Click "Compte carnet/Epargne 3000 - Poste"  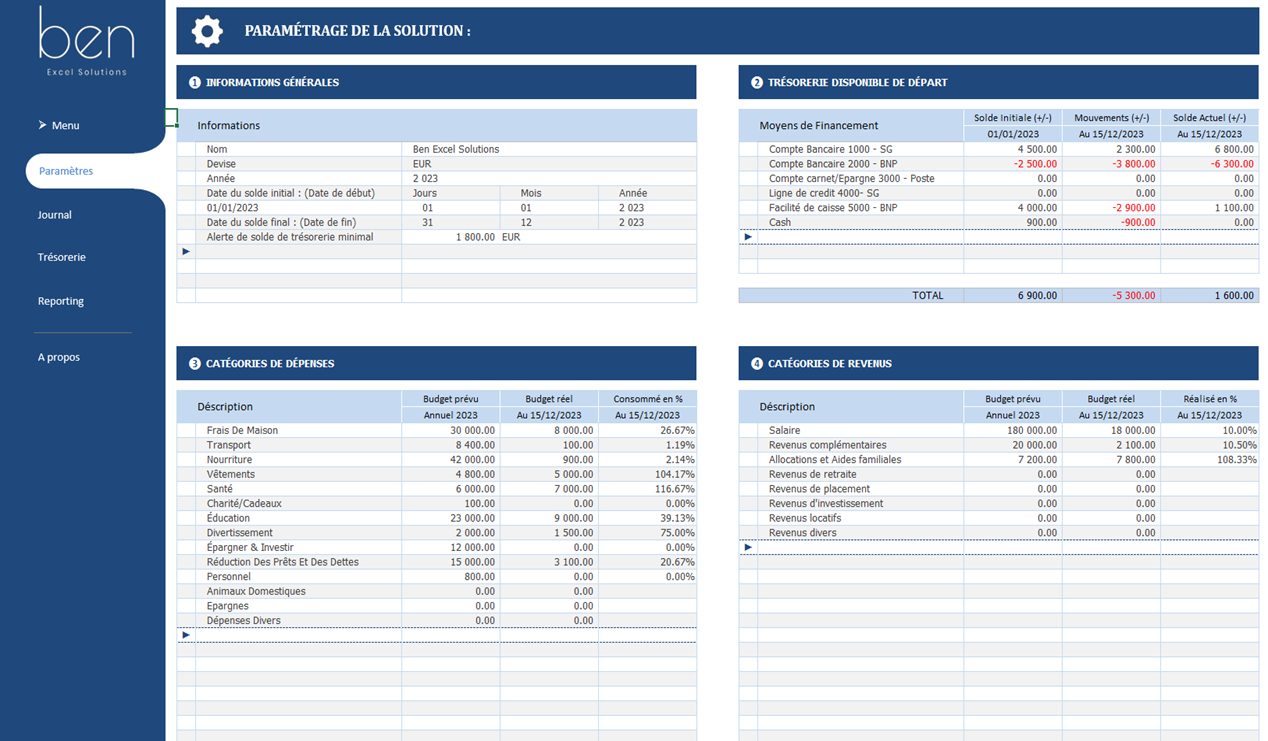pos(851,178)
